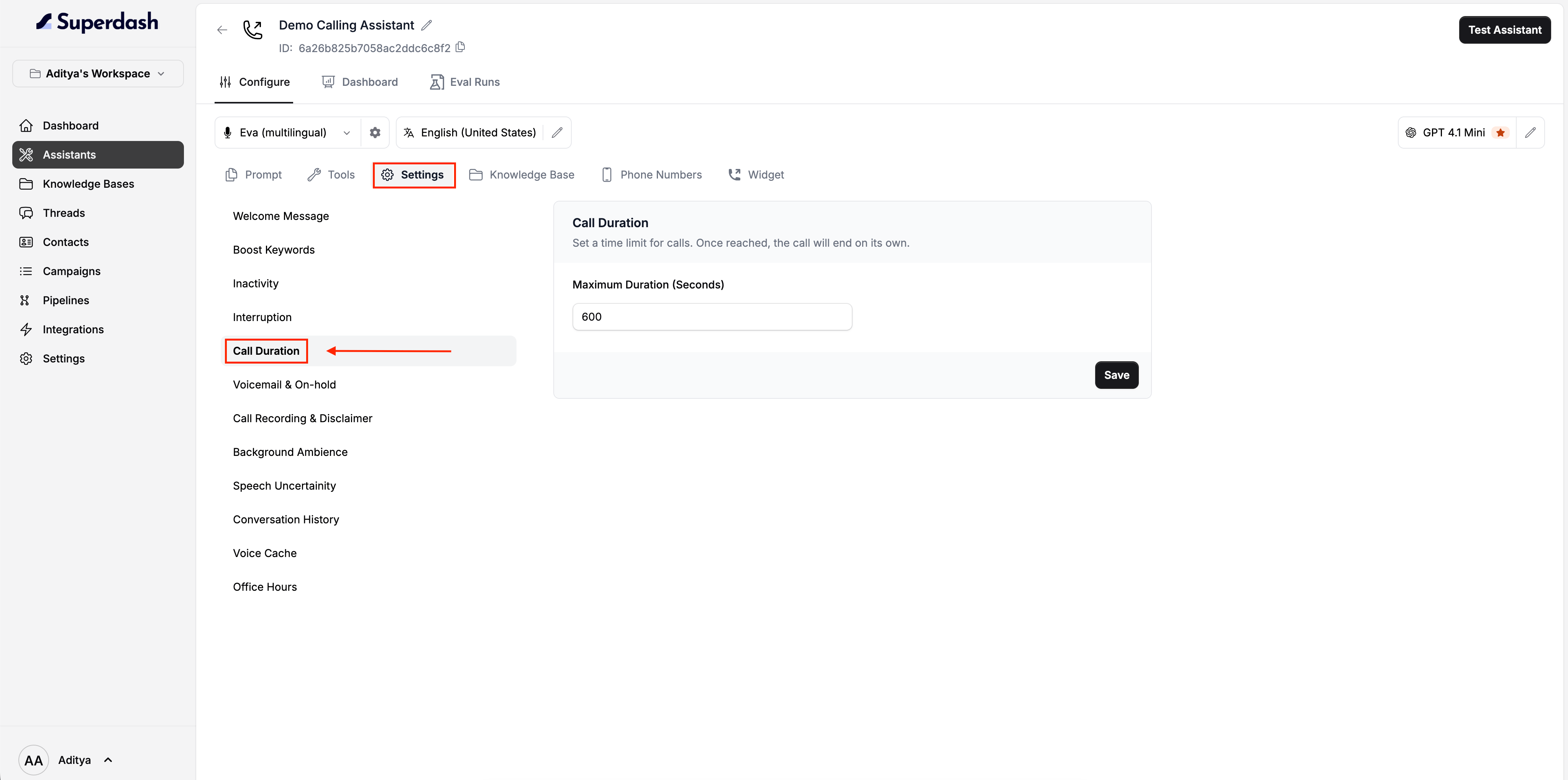
Task: Open Knowledge Bases in the sidebar
Action: (97, 184)
